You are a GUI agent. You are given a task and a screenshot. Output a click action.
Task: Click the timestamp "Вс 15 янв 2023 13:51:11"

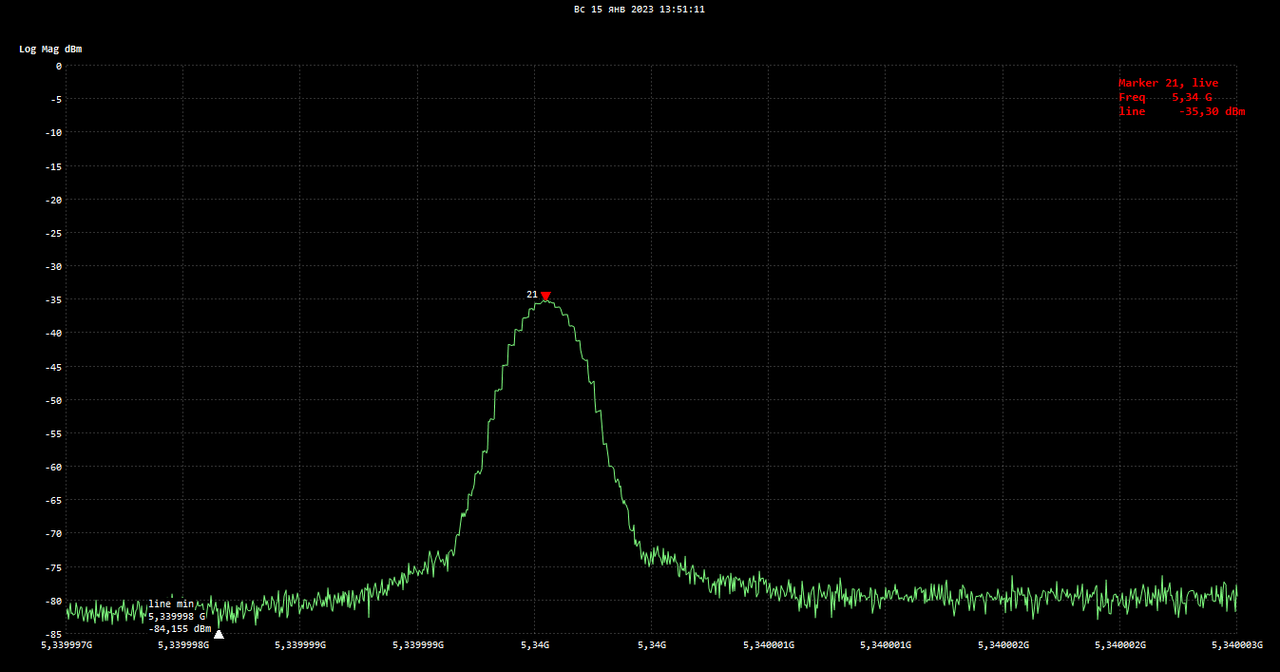pyautogui.click(x=639, y=9)
